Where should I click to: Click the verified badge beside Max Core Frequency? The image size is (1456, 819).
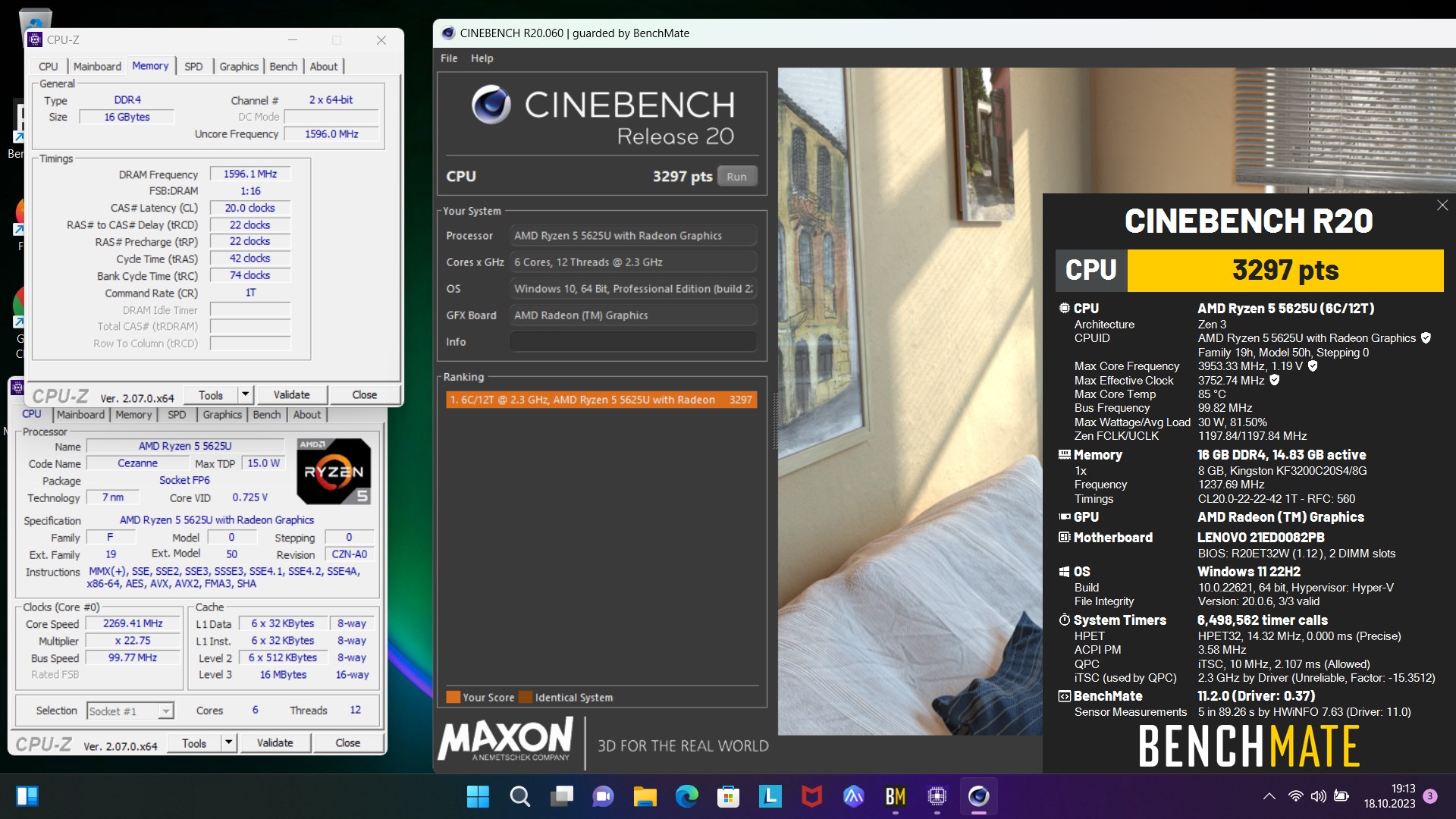tap(1313, 366)
